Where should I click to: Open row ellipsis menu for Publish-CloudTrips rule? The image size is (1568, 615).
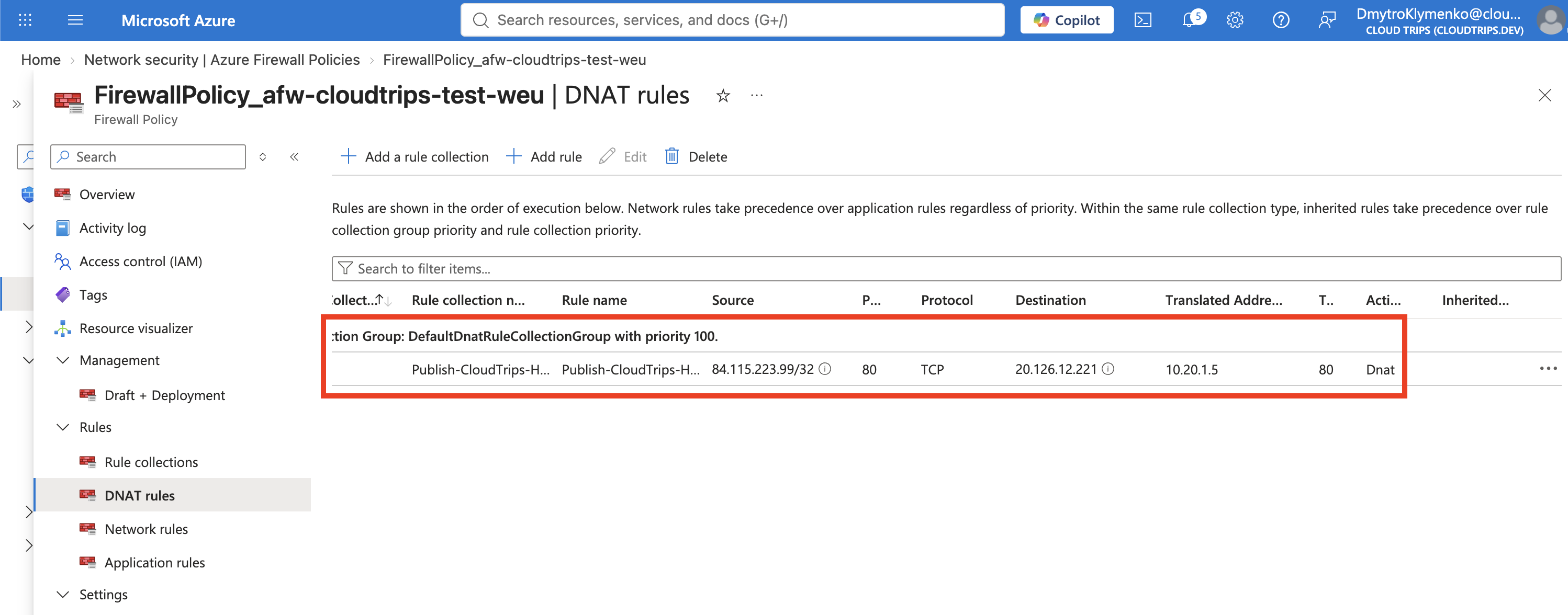(1548, 369)
